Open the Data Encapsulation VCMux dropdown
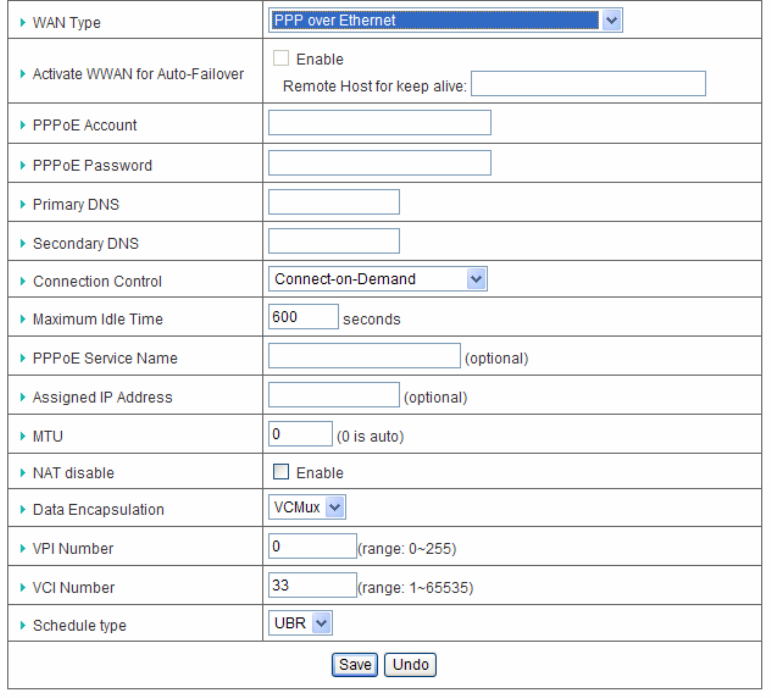This screenshot has height=698, width=771. [307, 509]
